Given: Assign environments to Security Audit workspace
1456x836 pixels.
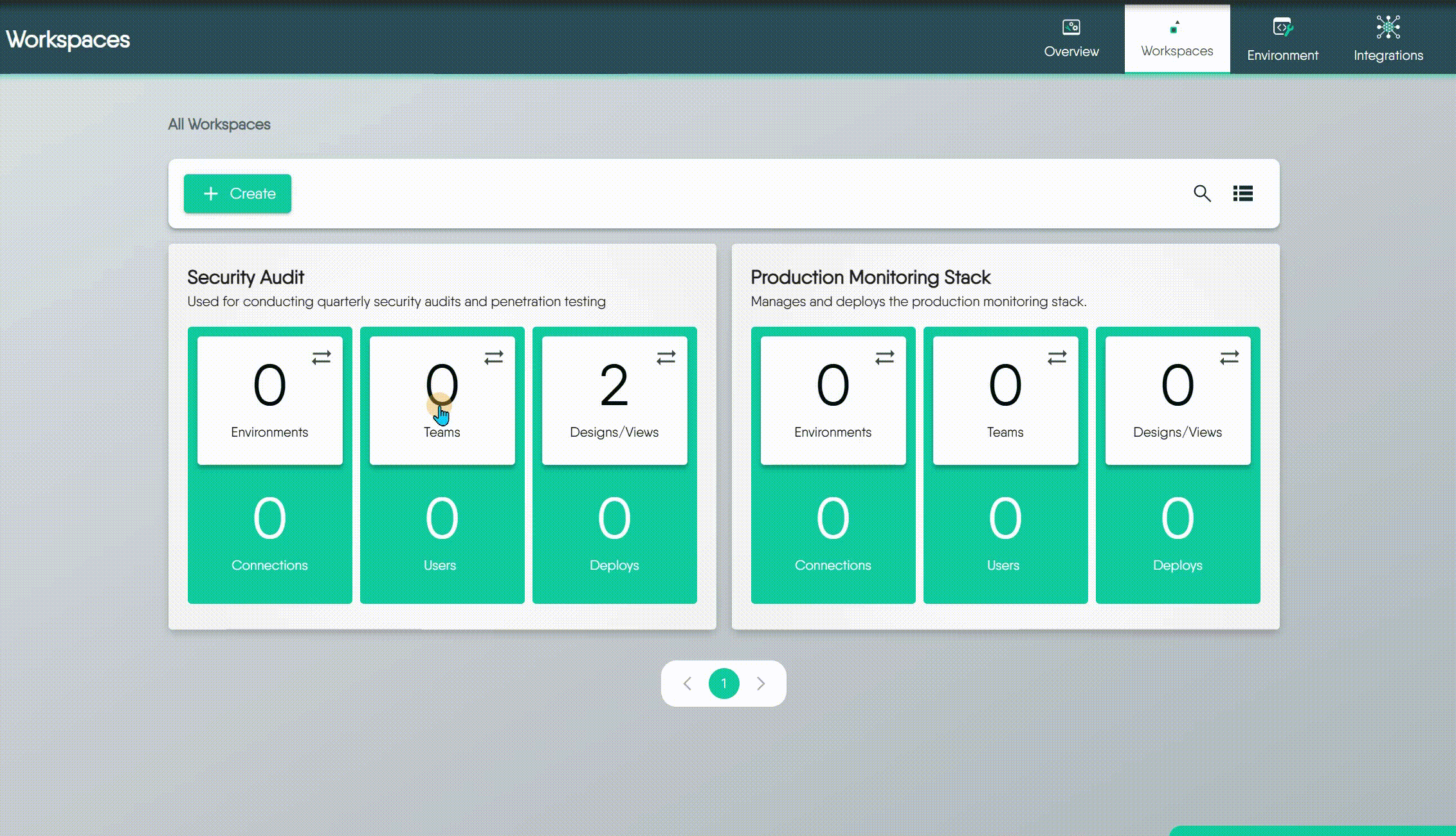Looking at the screenshot, I should click(x=321, y=358).
